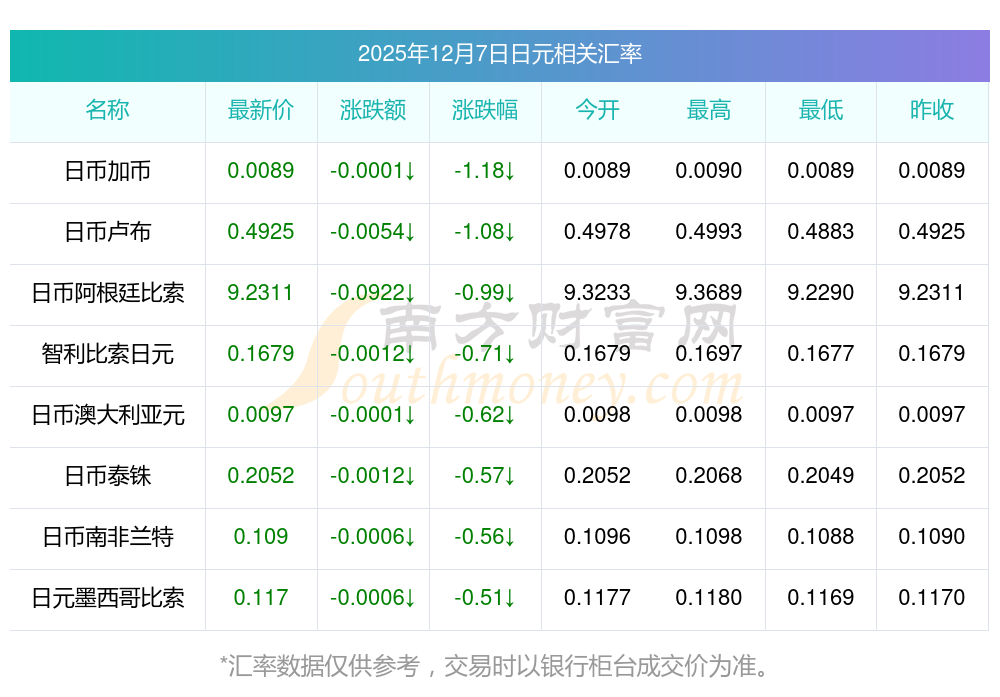Click the 汇率数据仅供参考 disclaimer footer text

coord(499,665)
